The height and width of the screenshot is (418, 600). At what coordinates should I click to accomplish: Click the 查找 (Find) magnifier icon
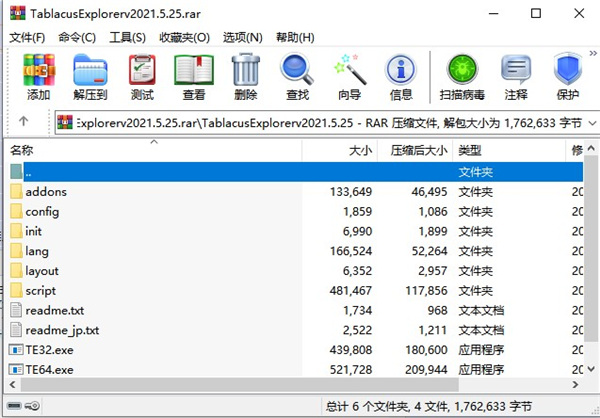click(x=297, y=78)
